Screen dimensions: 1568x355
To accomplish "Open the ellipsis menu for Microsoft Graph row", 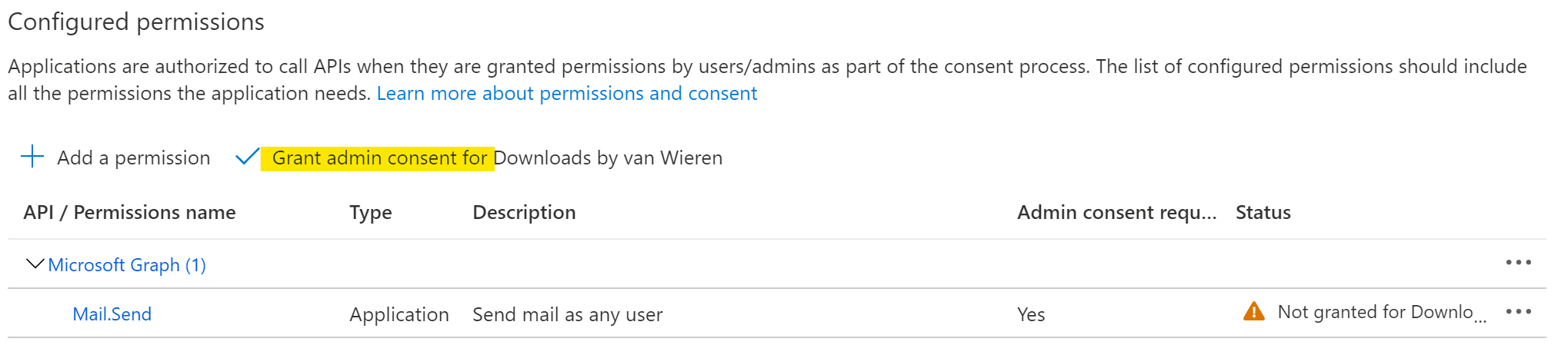I will 1518,263.
